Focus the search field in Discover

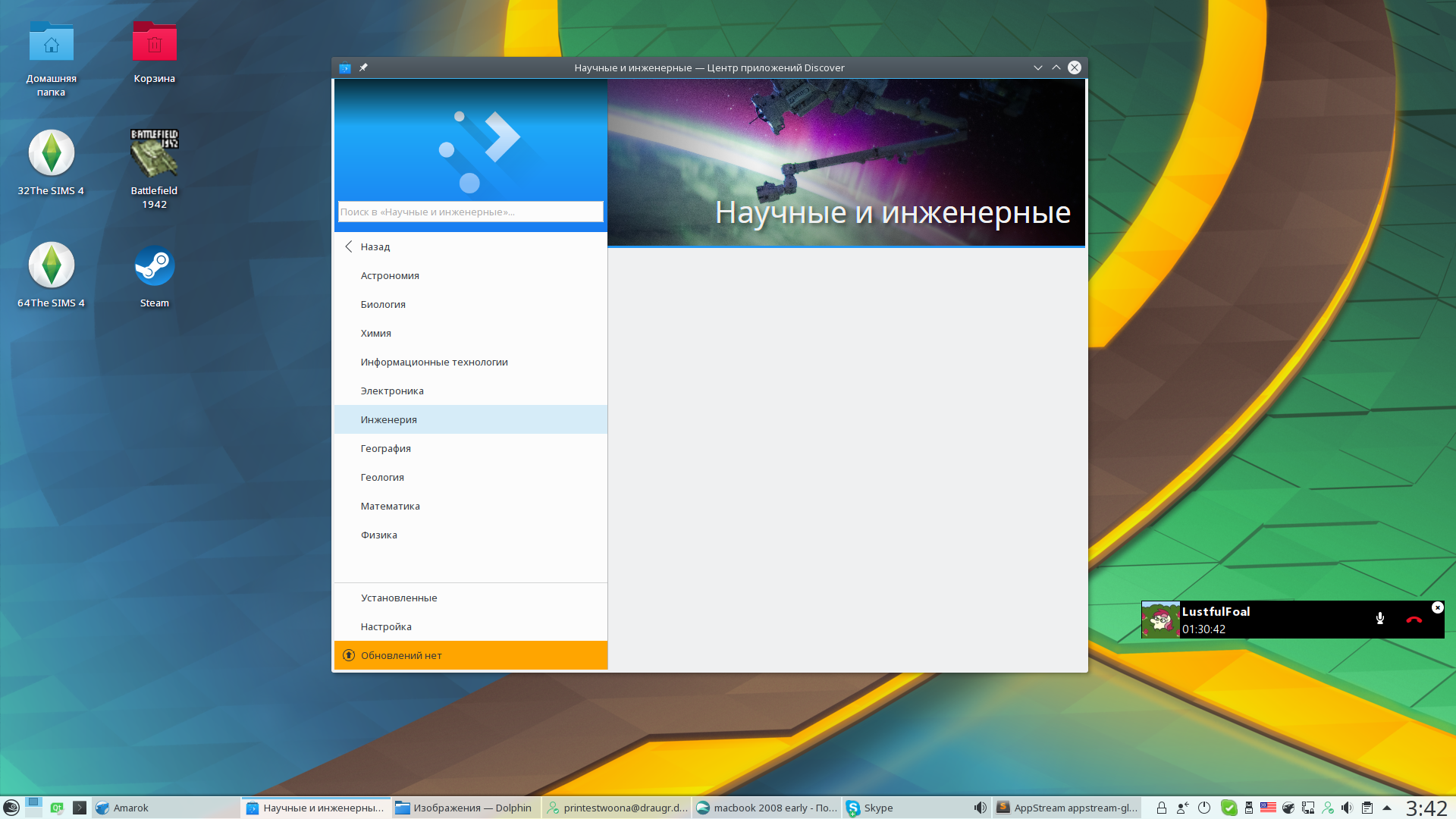point(470,212)
